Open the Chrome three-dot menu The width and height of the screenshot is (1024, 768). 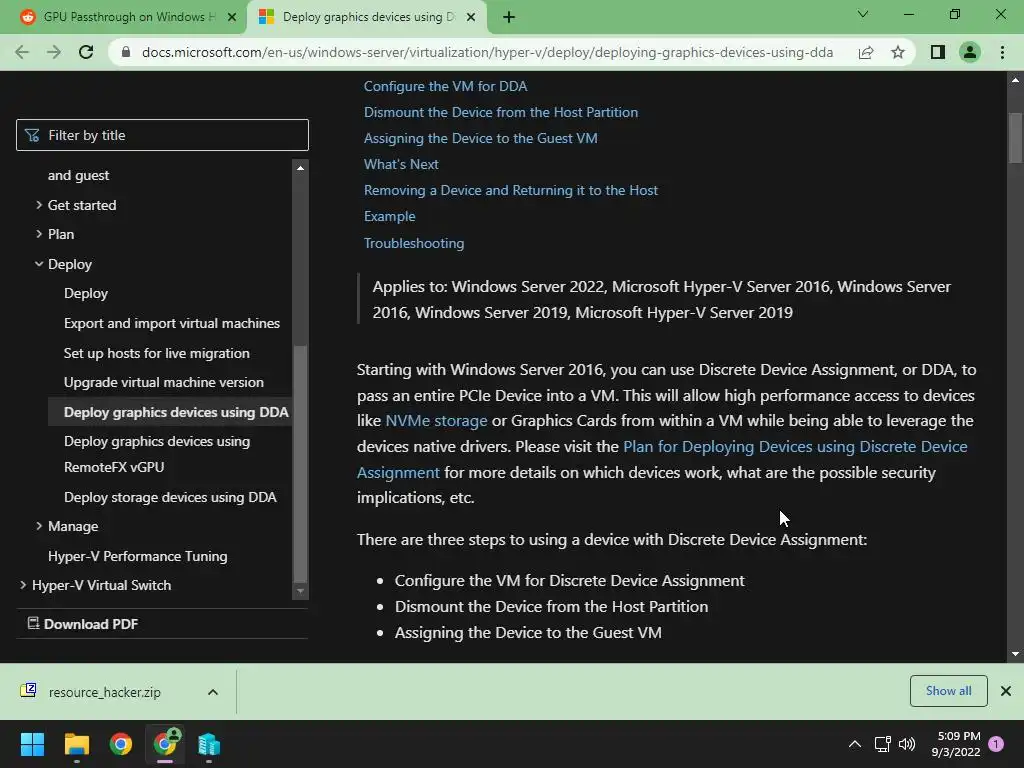pyautogui.click(x=1002, y=52)
